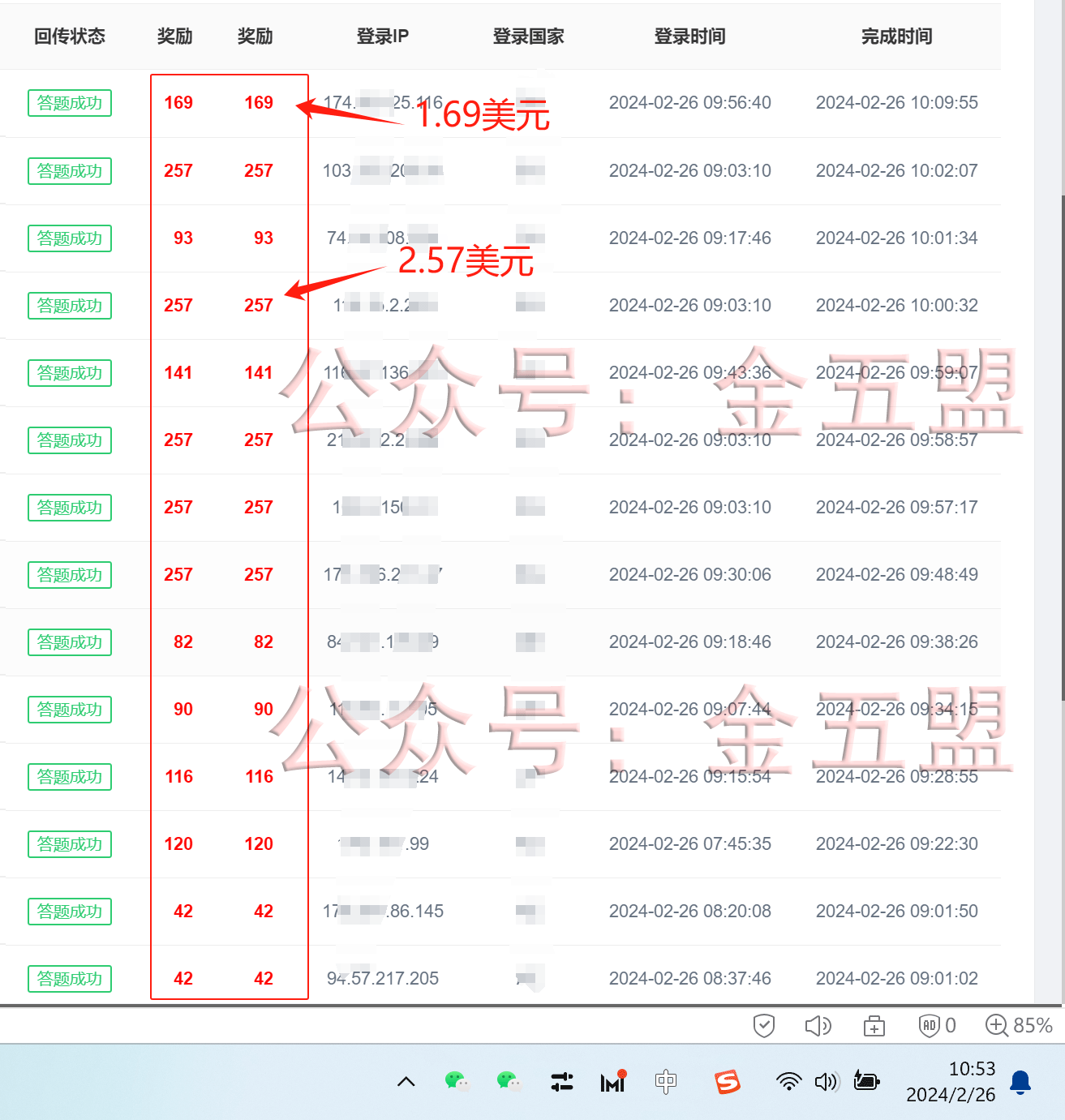Click the 登录时间 column header
This screenshot has height=1120, width=1065.
click(690, 36)
